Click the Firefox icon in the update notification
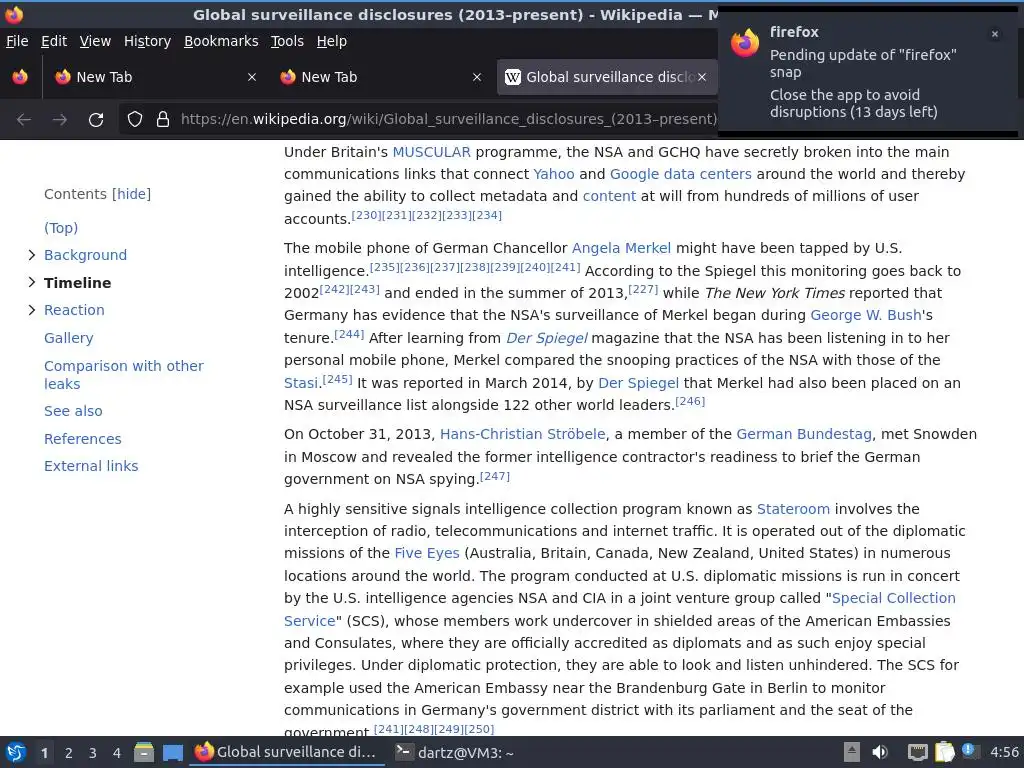The height and width of the screenshot is (768, 1024). click(x=745, y=43)
